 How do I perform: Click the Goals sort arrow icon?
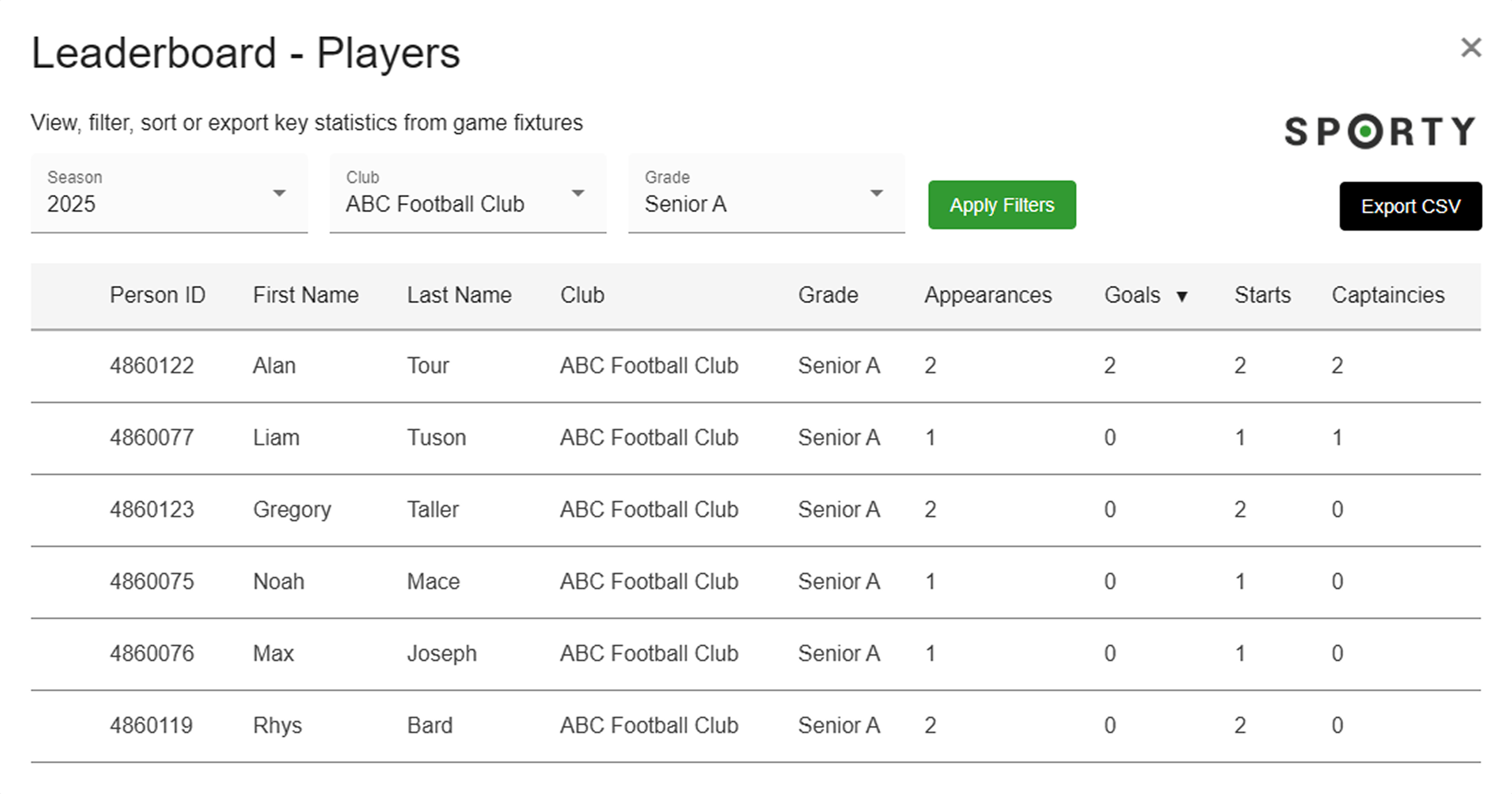pyautogui.click(x=1182, y=296)
